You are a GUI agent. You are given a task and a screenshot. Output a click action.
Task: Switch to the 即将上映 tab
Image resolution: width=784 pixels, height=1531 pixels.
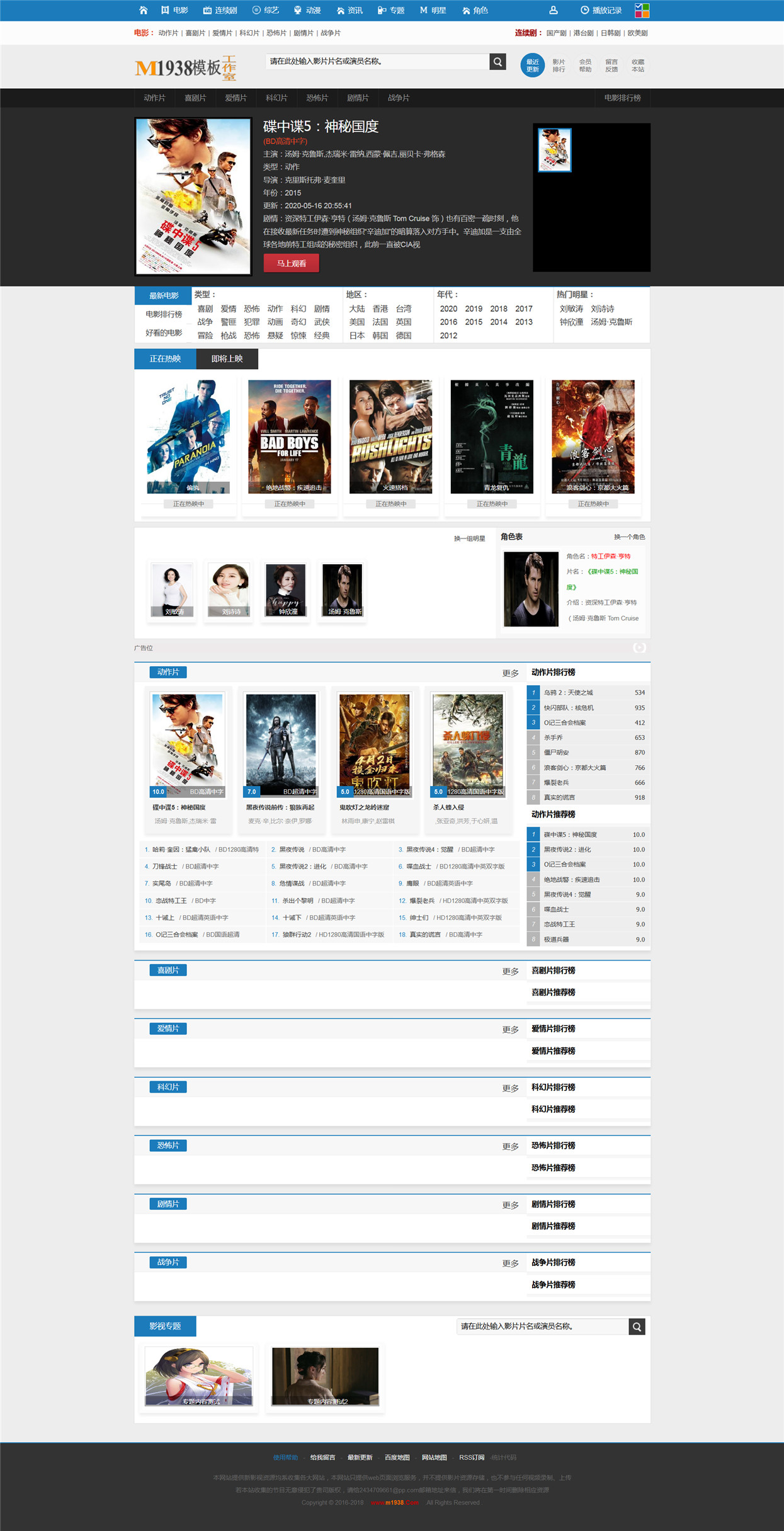[x=227, y=358]
